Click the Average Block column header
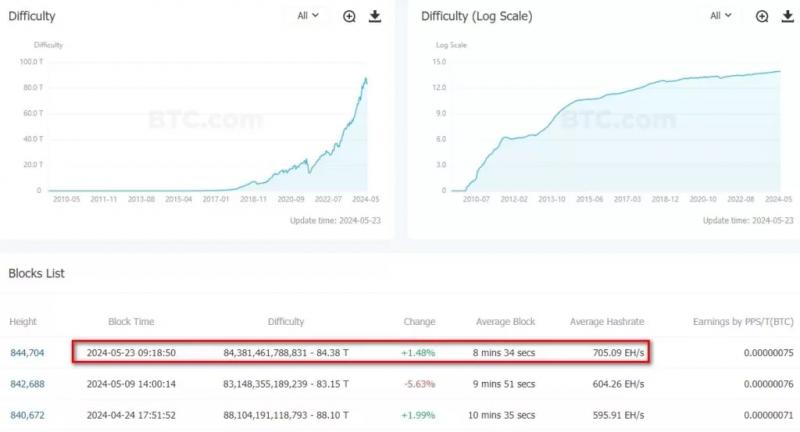800x432 pixels. [505, 321]
